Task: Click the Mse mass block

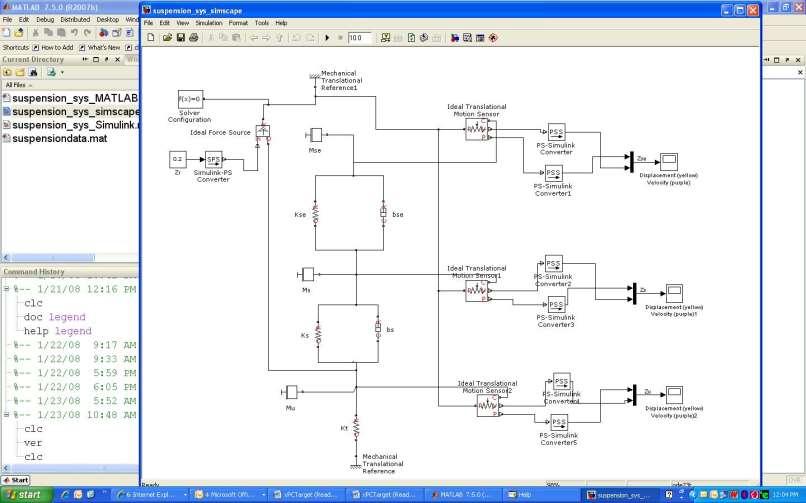Action: (316, 135)
